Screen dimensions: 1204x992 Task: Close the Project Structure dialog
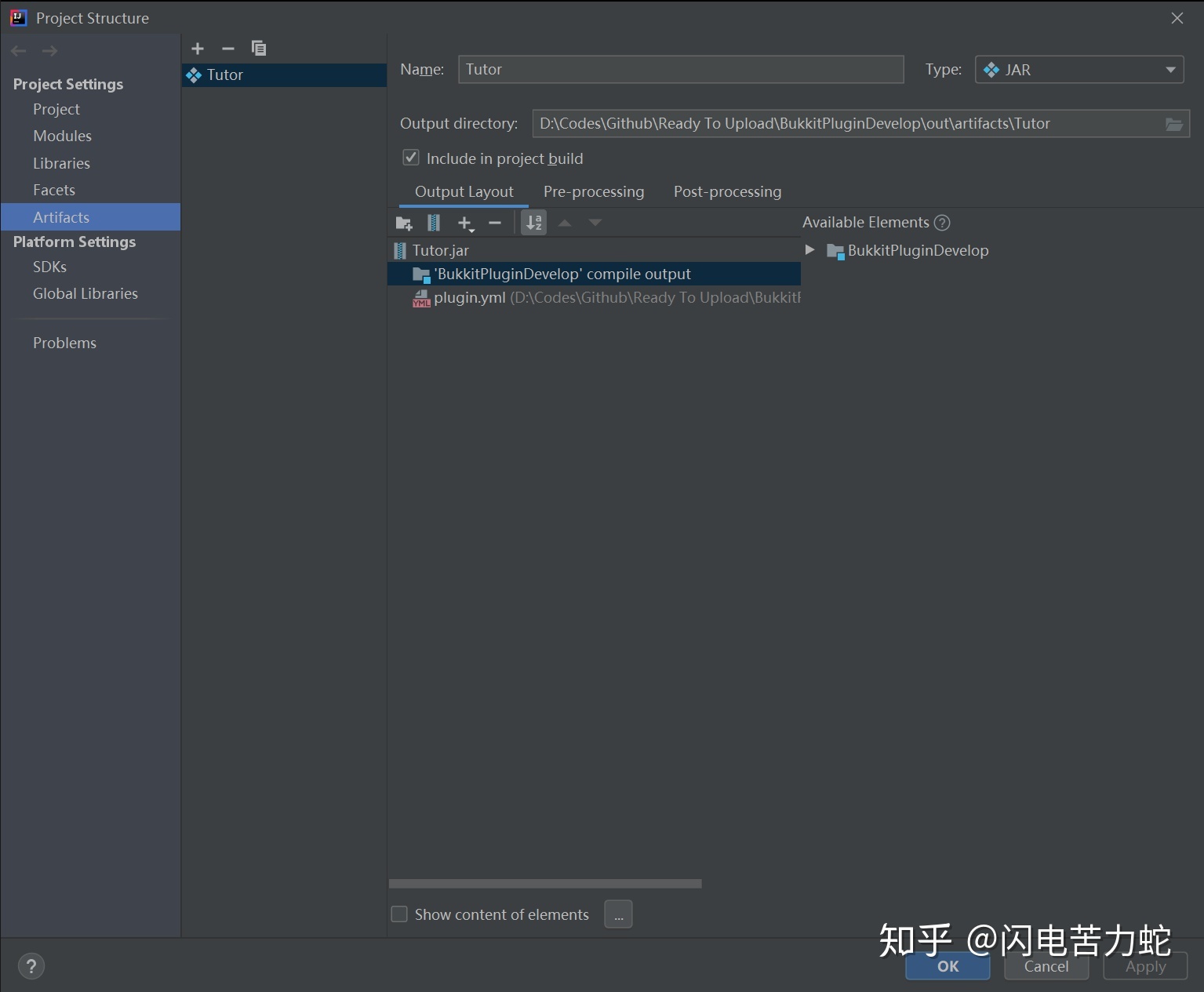1177,18
